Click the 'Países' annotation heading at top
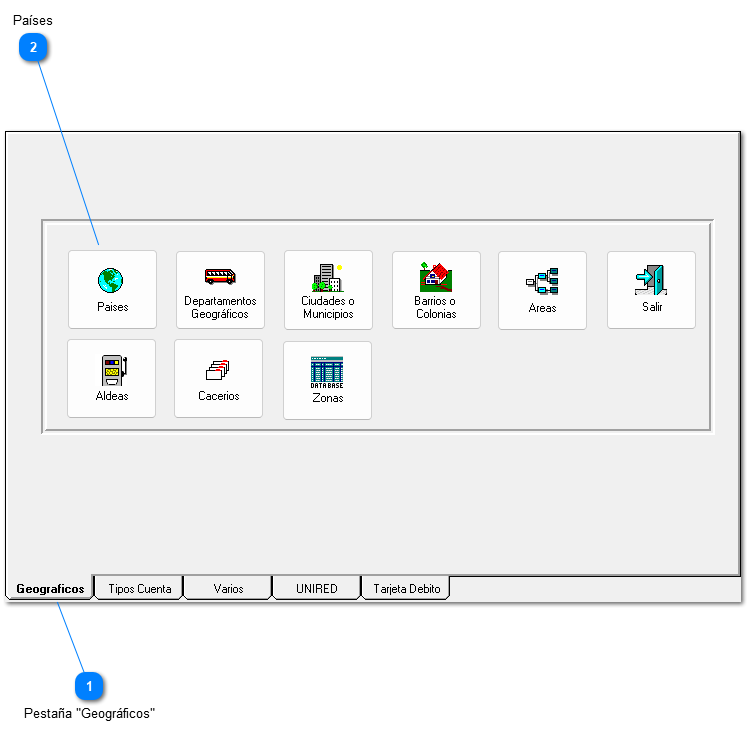Viewport: 750px width, 737px height. tap(33, 20)
